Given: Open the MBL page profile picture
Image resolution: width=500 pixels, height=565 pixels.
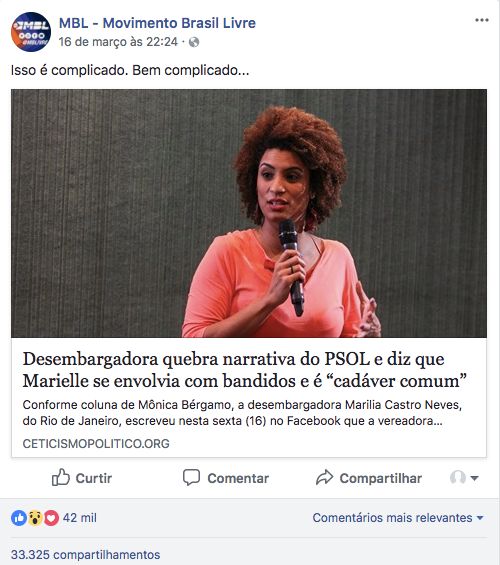Looking at the screenshot, I should coord(31,32).
